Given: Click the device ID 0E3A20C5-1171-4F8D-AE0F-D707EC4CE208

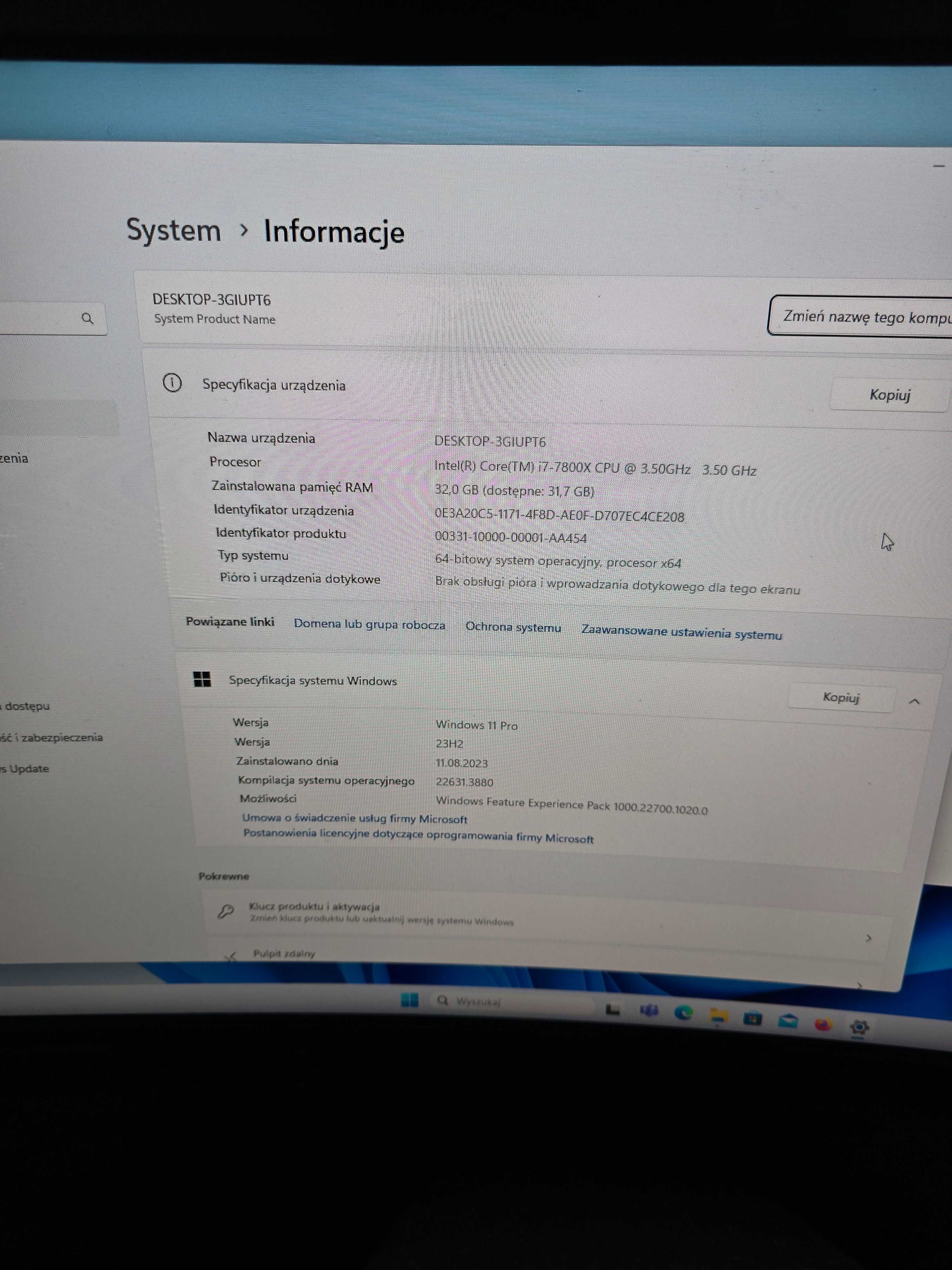Looking at the screenshot, I should [559, 515].
